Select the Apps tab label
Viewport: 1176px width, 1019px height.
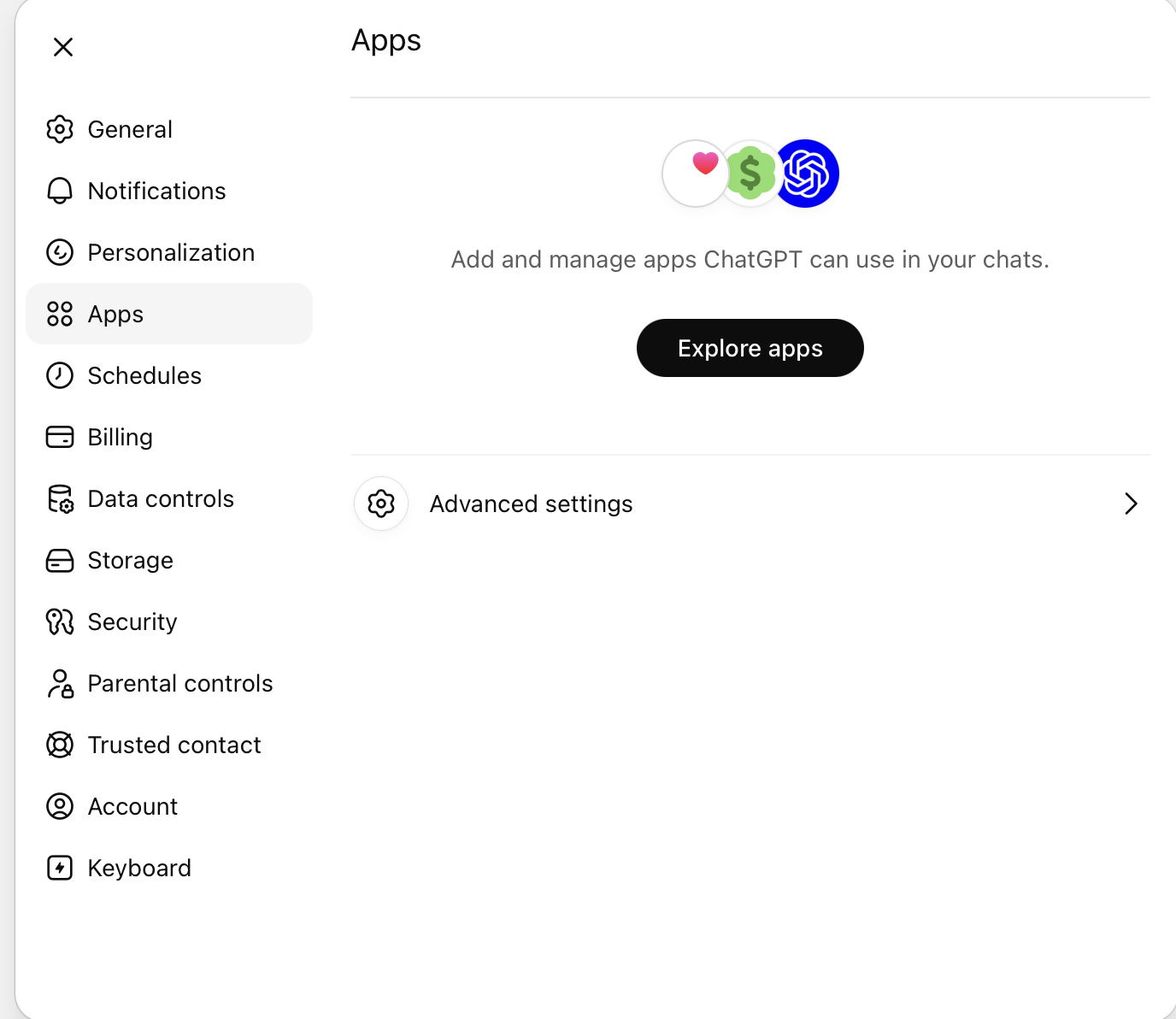coord(115,315)
